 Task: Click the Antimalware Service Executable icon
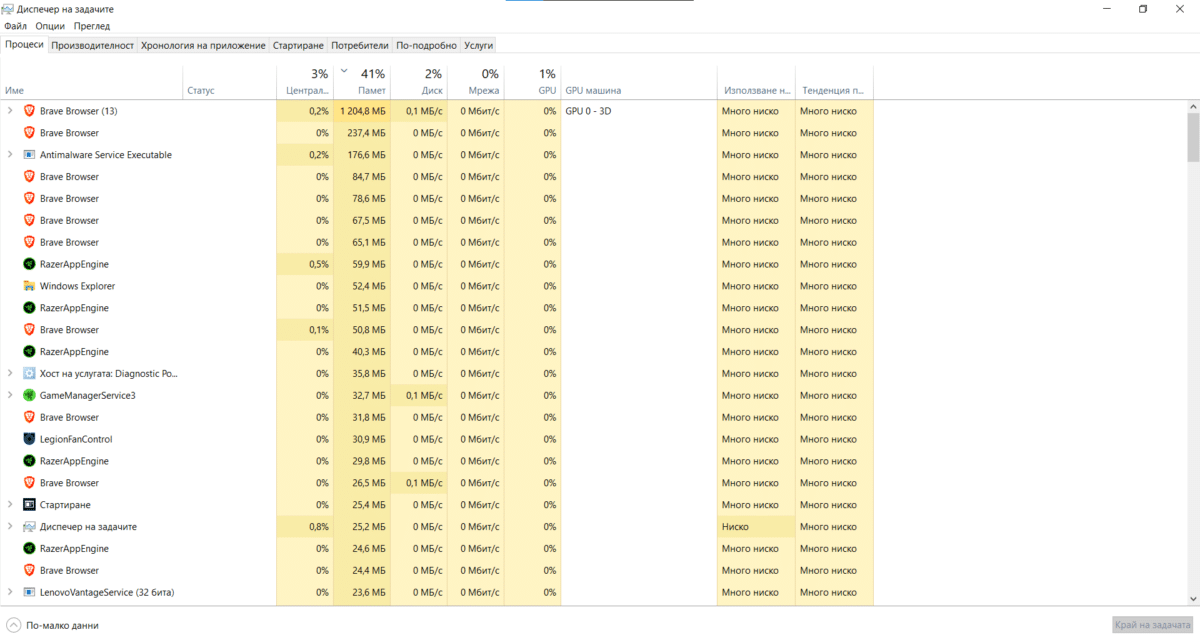(x=29, y=155)
